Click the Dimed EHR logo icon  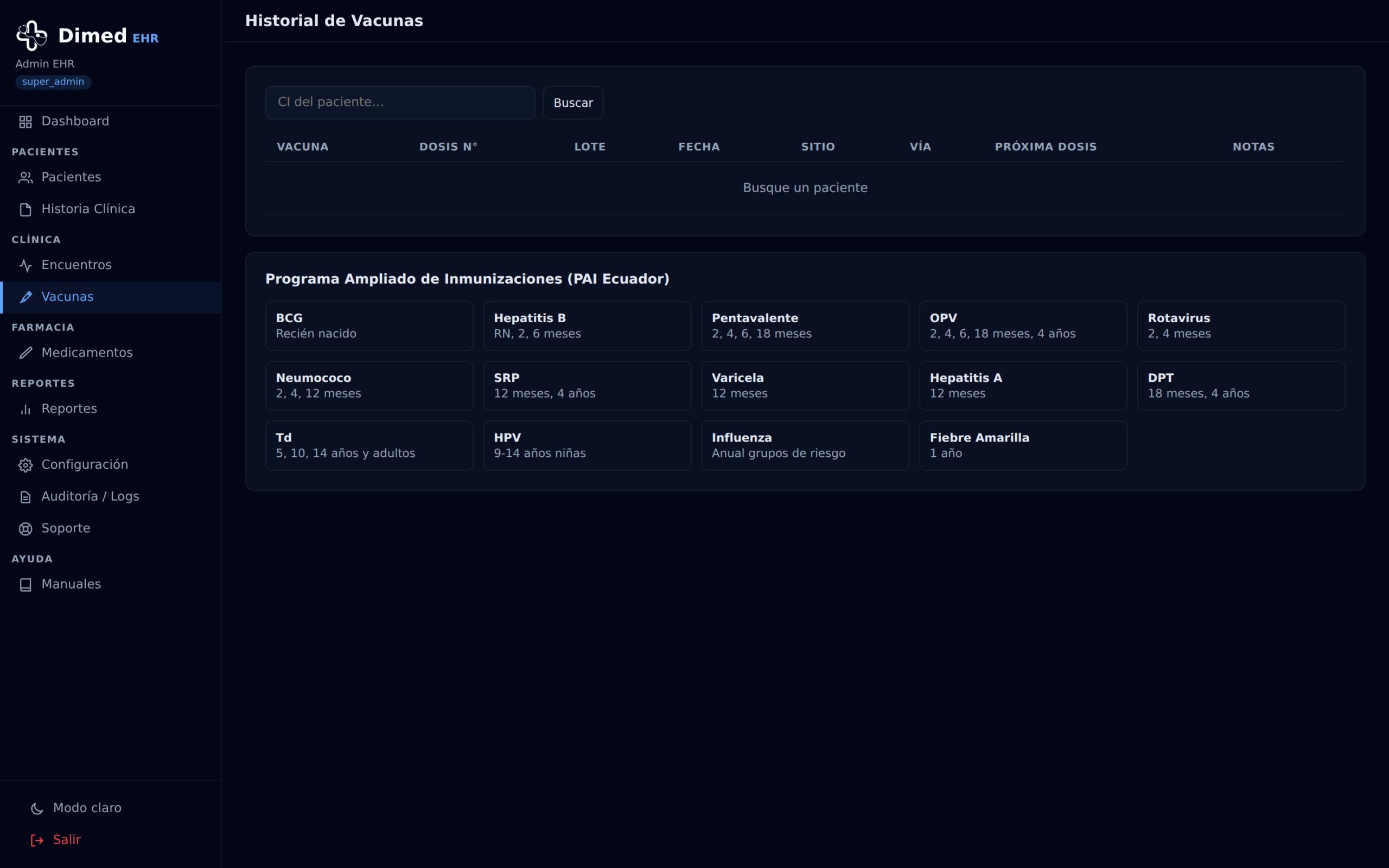31,36
